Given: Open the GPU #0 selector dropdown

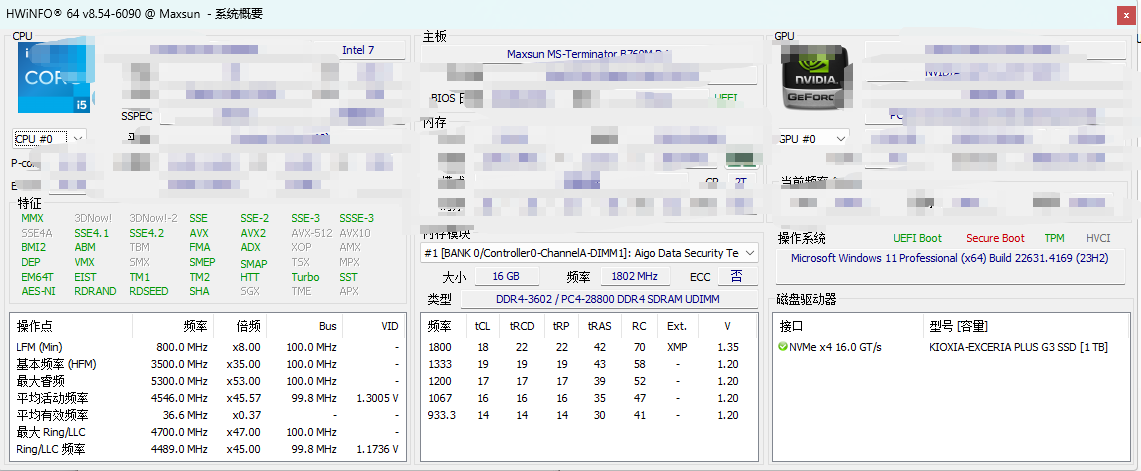Looking at the screenshot, I should click(x=813, y=138).
